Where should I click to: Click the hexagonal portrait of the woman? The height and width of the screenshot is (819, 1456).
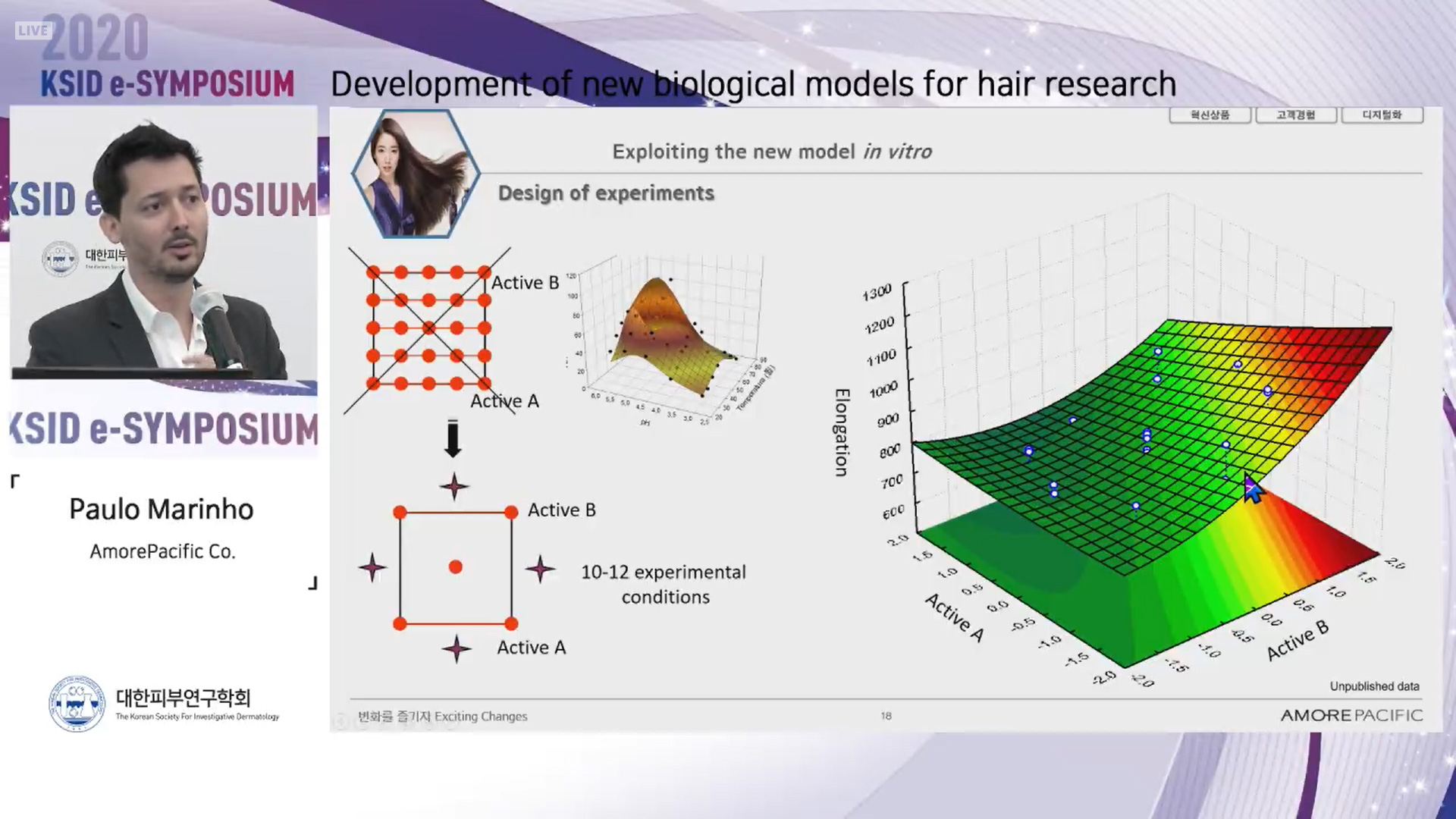(416, 174)
